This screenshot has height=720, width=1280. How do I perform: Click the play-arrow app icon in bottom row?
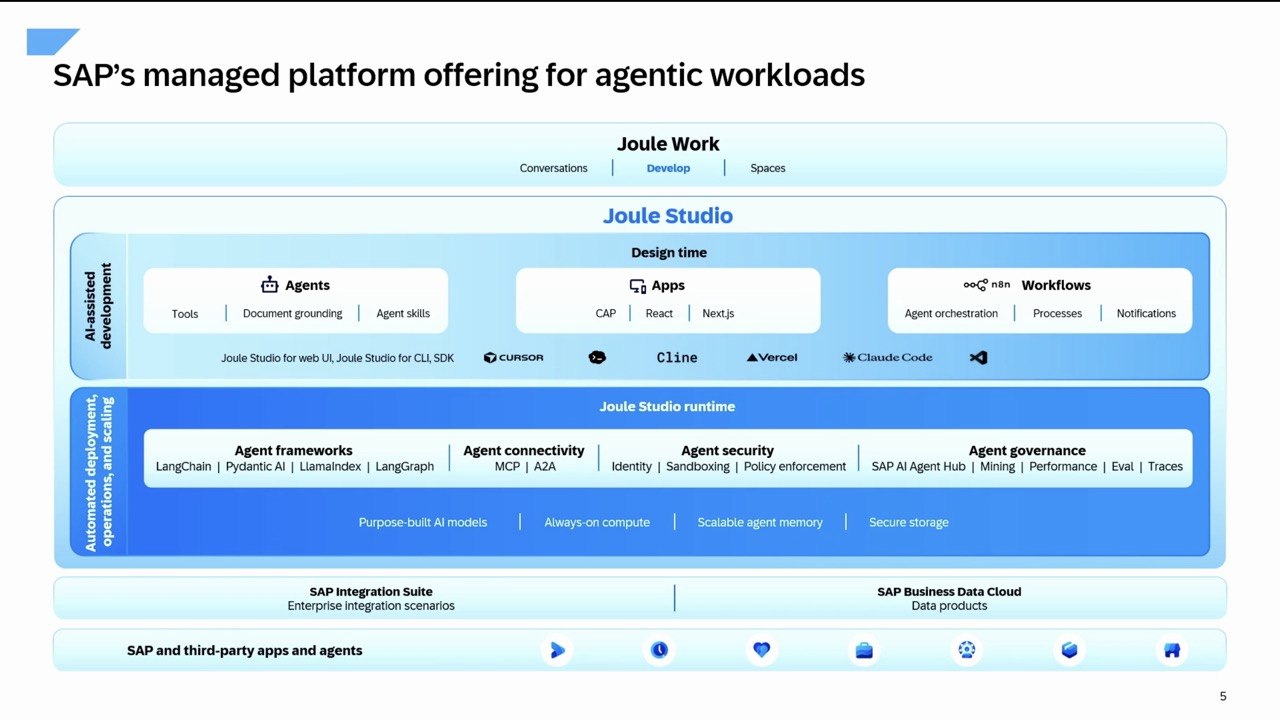pyautogui.click(x=556, y=650)
